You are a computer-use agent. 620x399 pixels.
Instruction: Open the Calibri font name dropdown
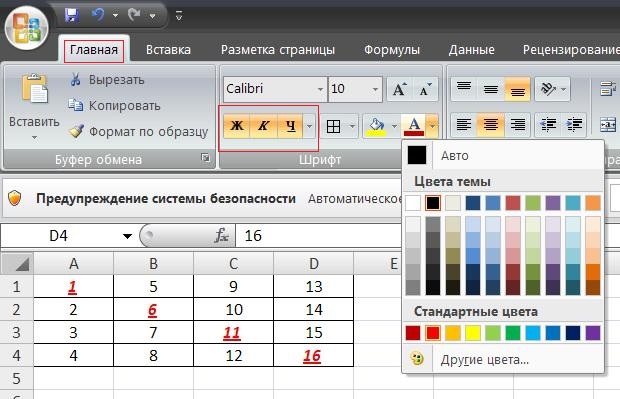(x=320, y=89)
